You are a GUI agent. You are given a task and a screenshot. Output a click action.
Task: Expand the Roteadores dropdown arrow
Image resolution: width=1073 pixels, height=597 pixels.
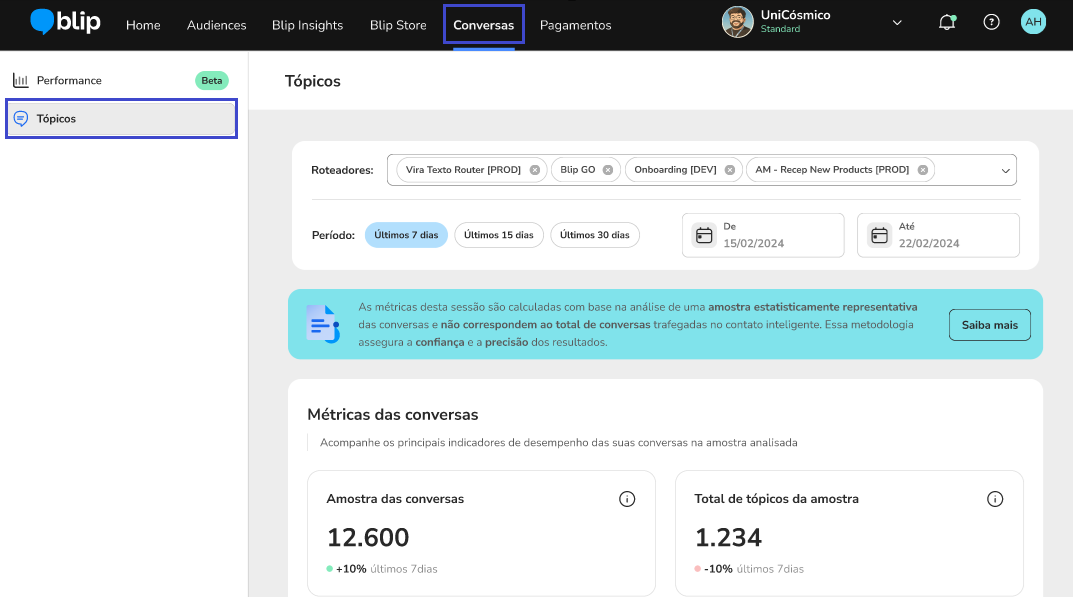(1005, 171)
